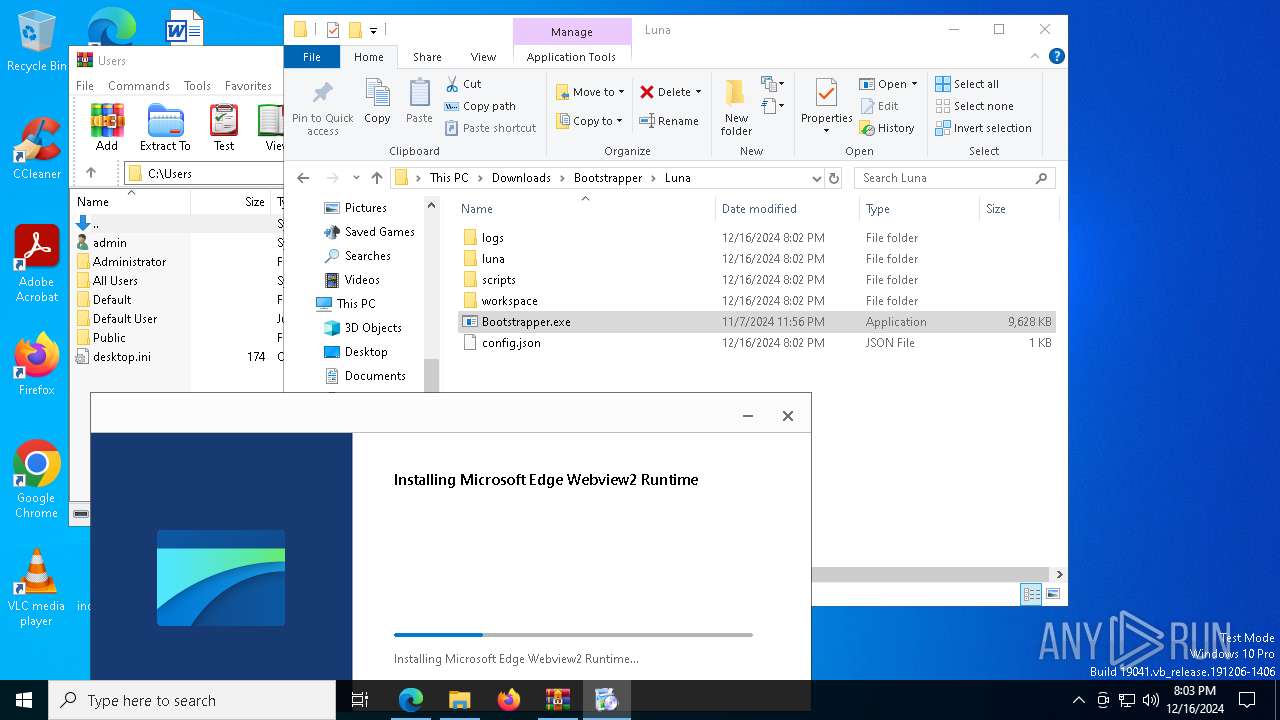Open Quick Access Toolbar customize dropdown

pyautogui.click(x=373, y=31)
